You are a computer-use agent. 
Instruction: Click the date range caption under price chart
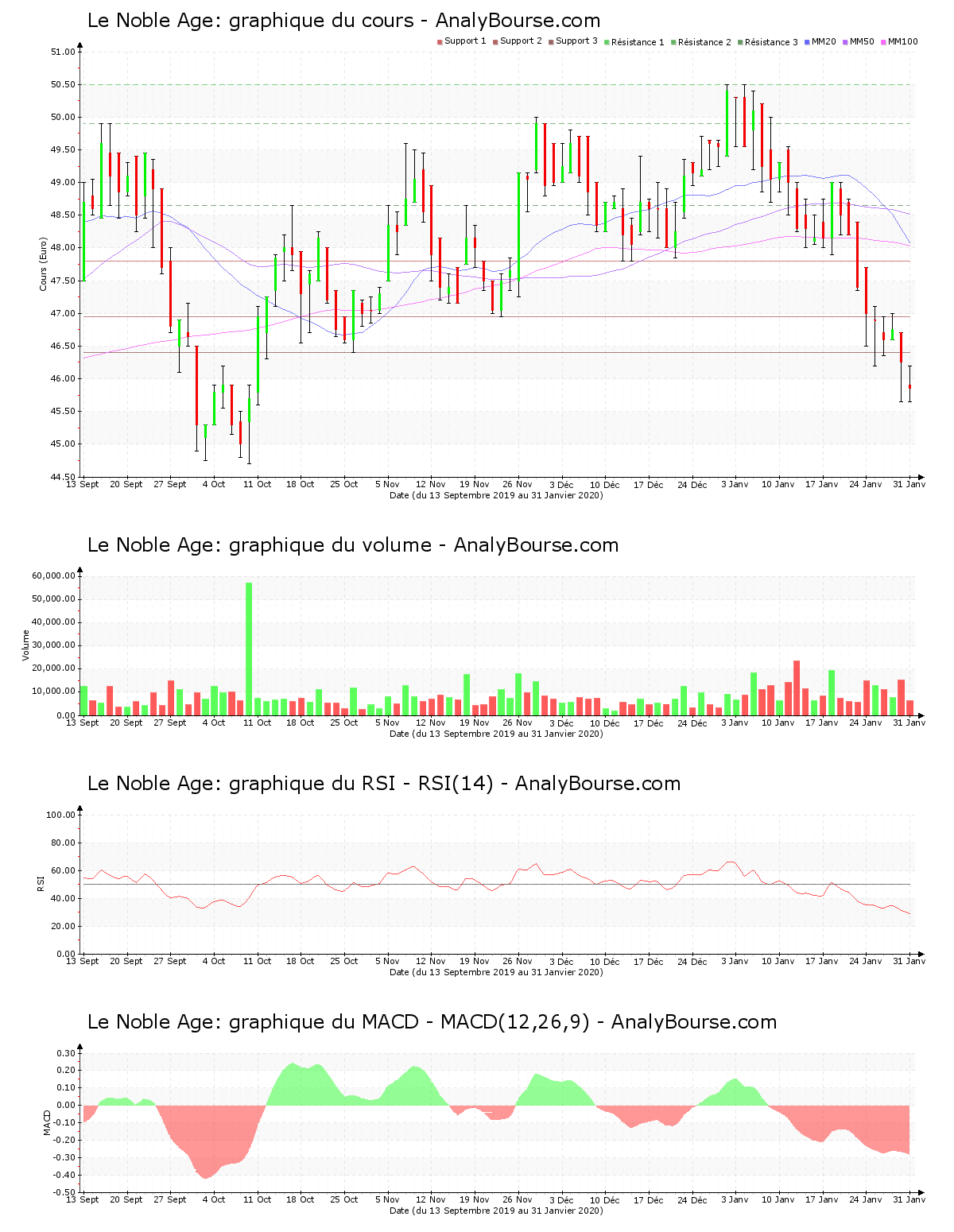point(496,495)
